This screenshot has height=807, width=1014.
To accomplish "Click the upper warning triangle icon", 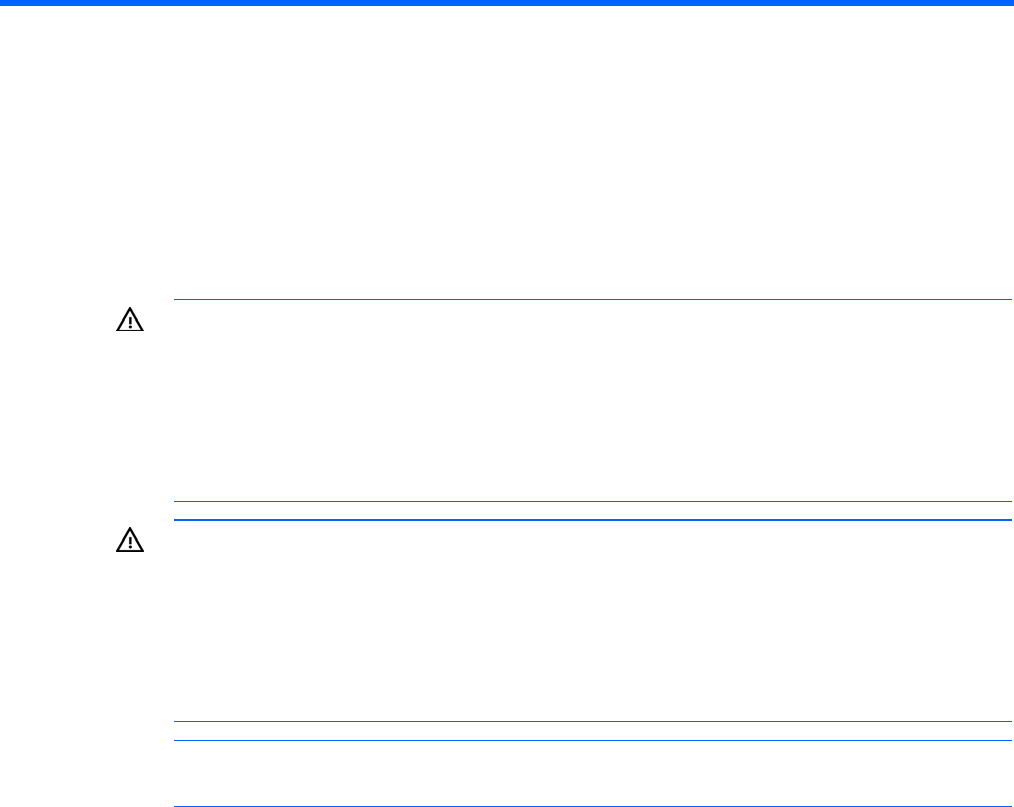I will coord(131,320).
